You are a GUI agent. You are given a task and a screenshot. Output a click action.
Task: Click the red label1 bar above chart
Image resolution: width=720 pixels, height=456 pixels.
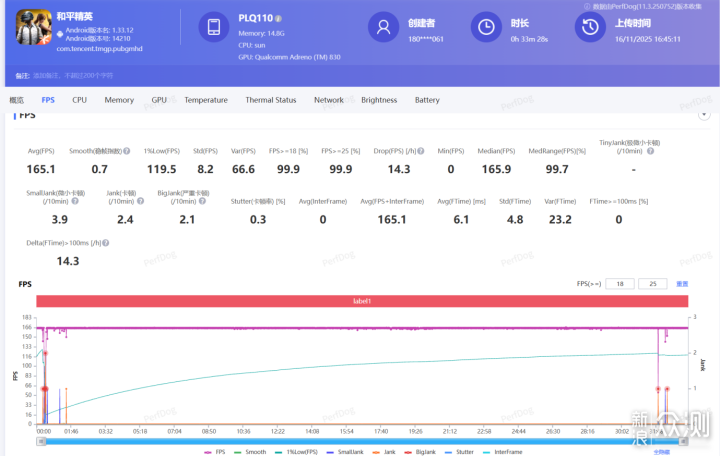coord(362,301)
